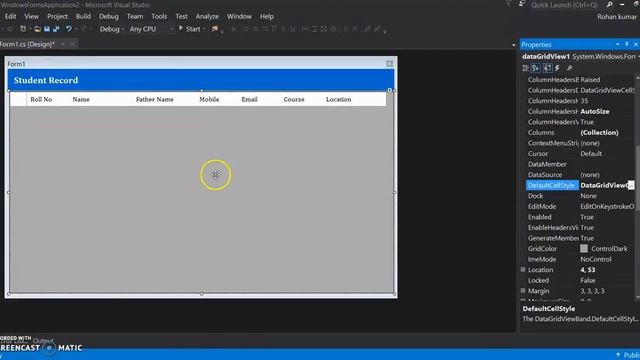Select the ImeMode property row
The width and height of the screenshot is (640, 360).
point(580,259)
